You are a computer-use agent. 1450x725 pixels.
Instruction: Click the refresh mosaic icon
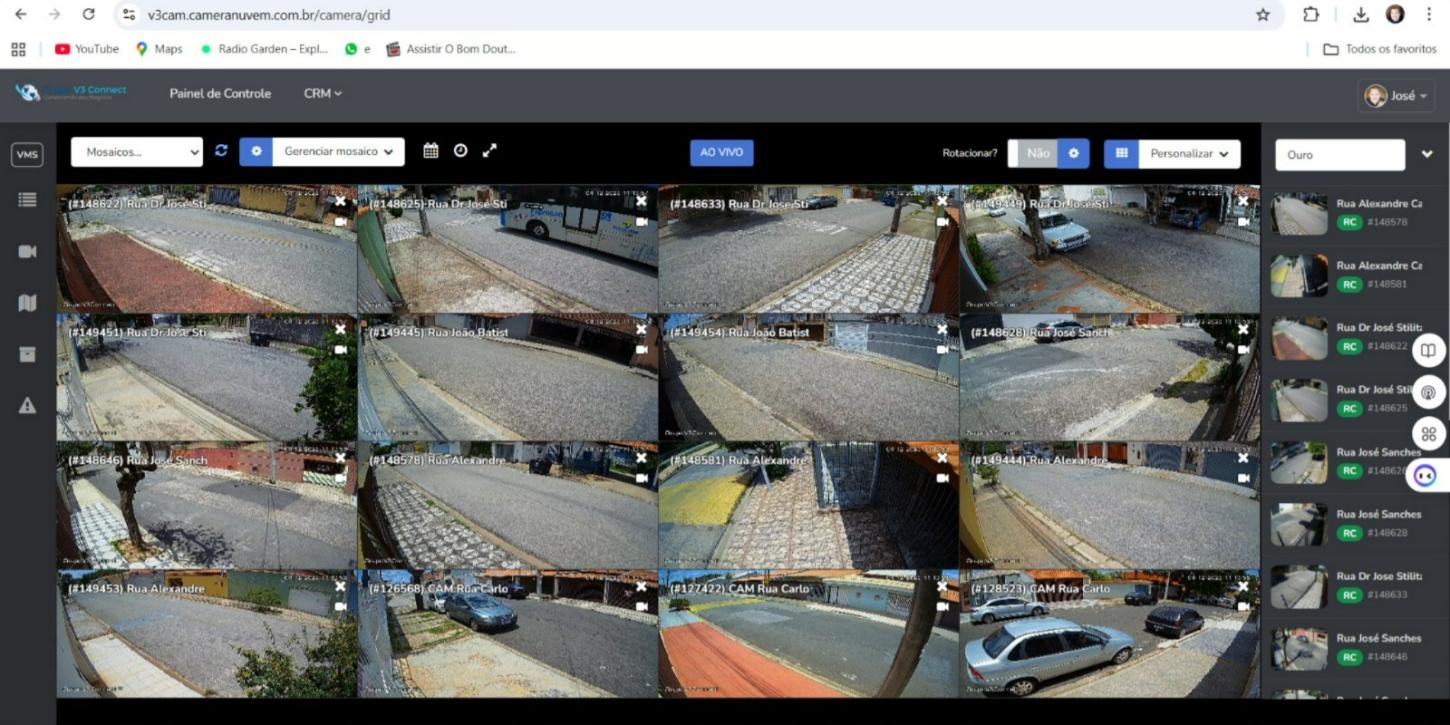pos(221,151)
